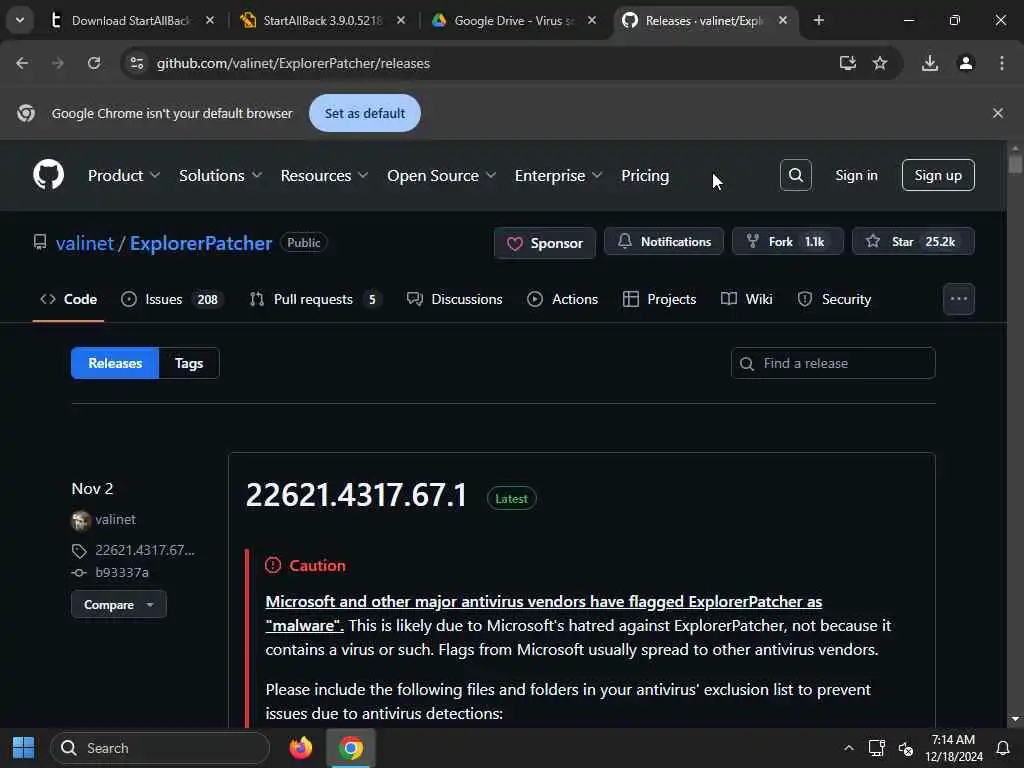Image resolution: width=1024 pixels, height=768 pixels.
Task: Open a new browser tab
Action: [x=818, y=20]
